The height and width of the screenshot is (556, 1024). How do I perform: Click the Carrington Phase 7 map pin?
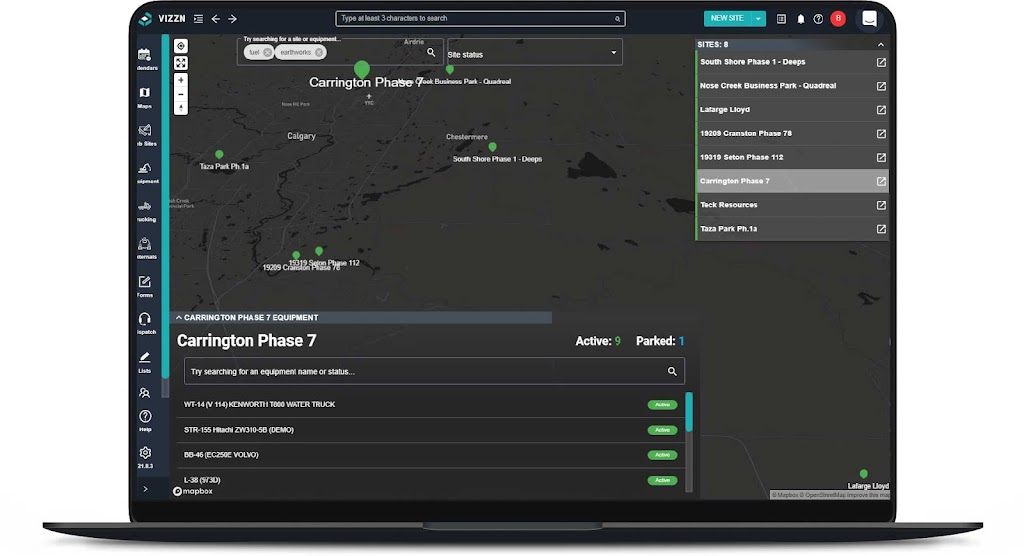pyautogui.click(x=362, y=69)
